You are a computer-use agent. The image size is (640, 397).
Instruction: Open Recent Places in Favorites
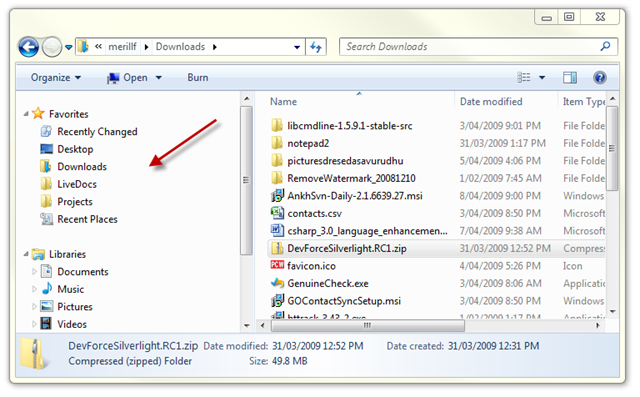87,219
